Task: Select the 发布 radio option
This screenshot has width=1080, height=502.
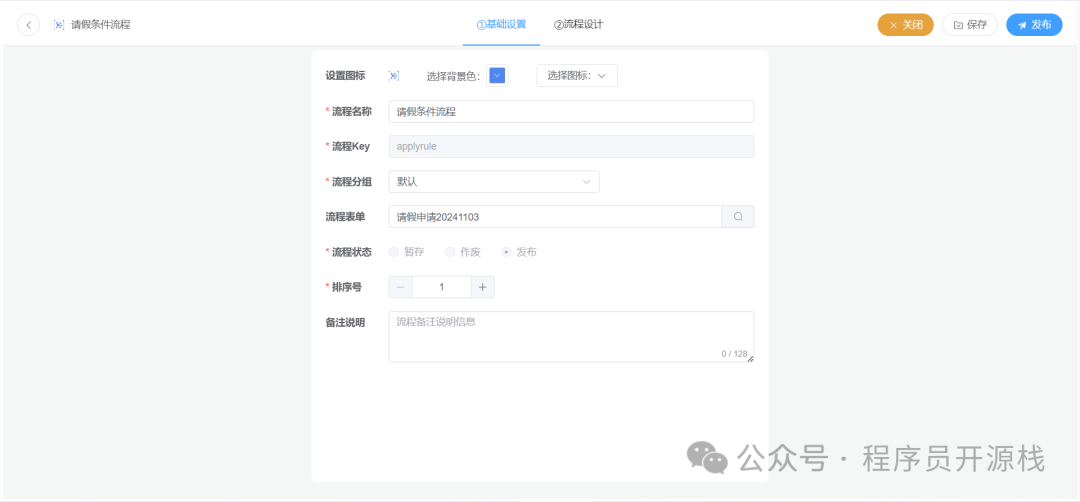Action: pos(519,252)
